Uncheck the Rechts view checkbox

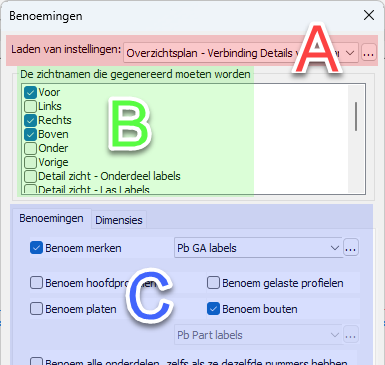pyautogui.click(x=30, y=120)
